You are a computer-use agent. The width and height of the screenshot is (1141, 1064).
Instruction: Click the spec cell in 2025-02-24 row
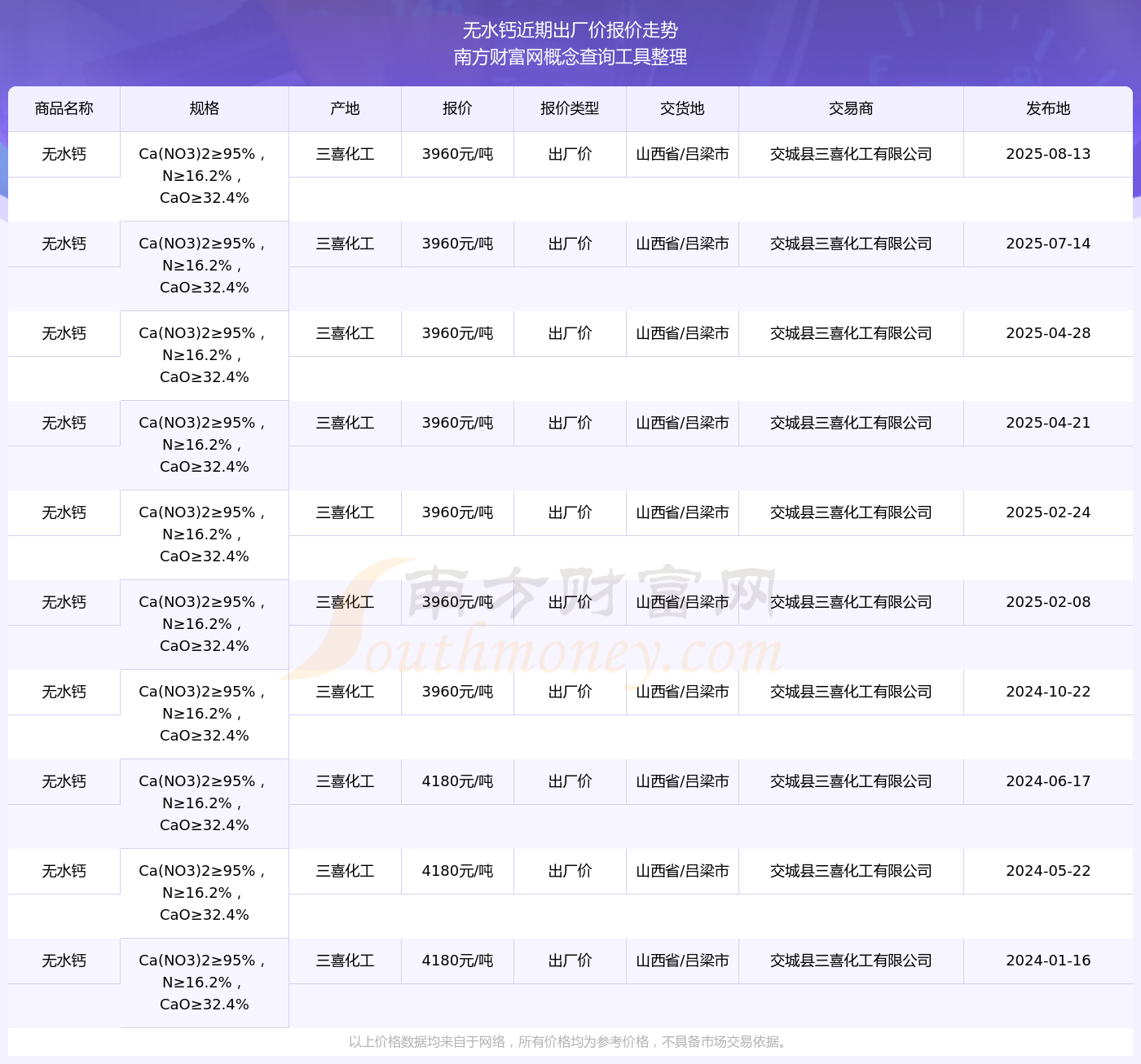tap(205, 534)
